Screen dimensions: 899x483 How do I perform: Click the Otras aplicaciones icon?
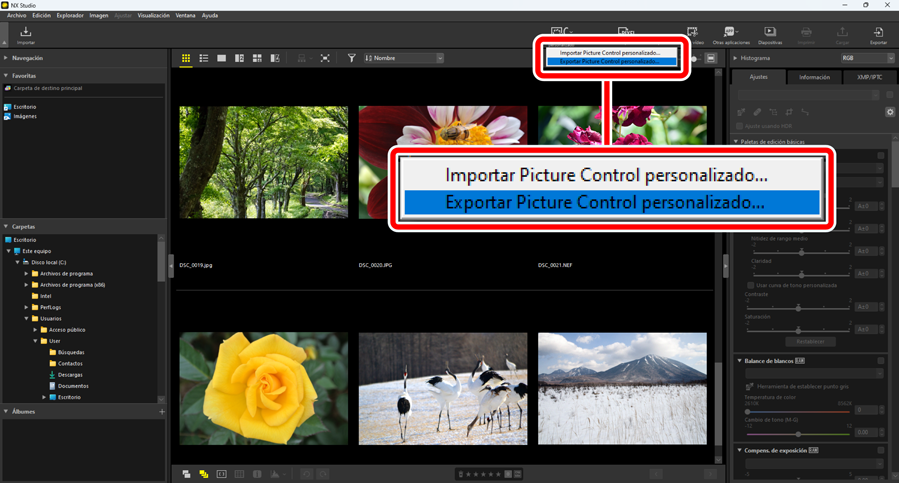coord(731,35)
